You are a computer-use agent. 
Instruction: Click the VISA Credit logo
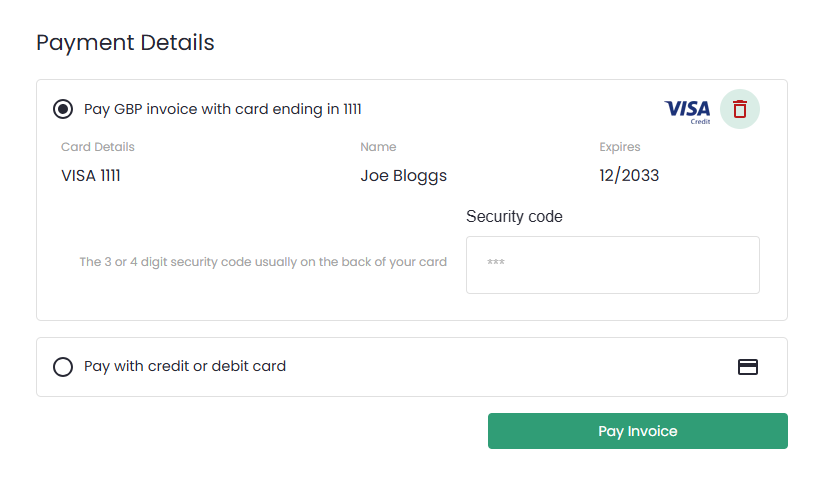687,110
